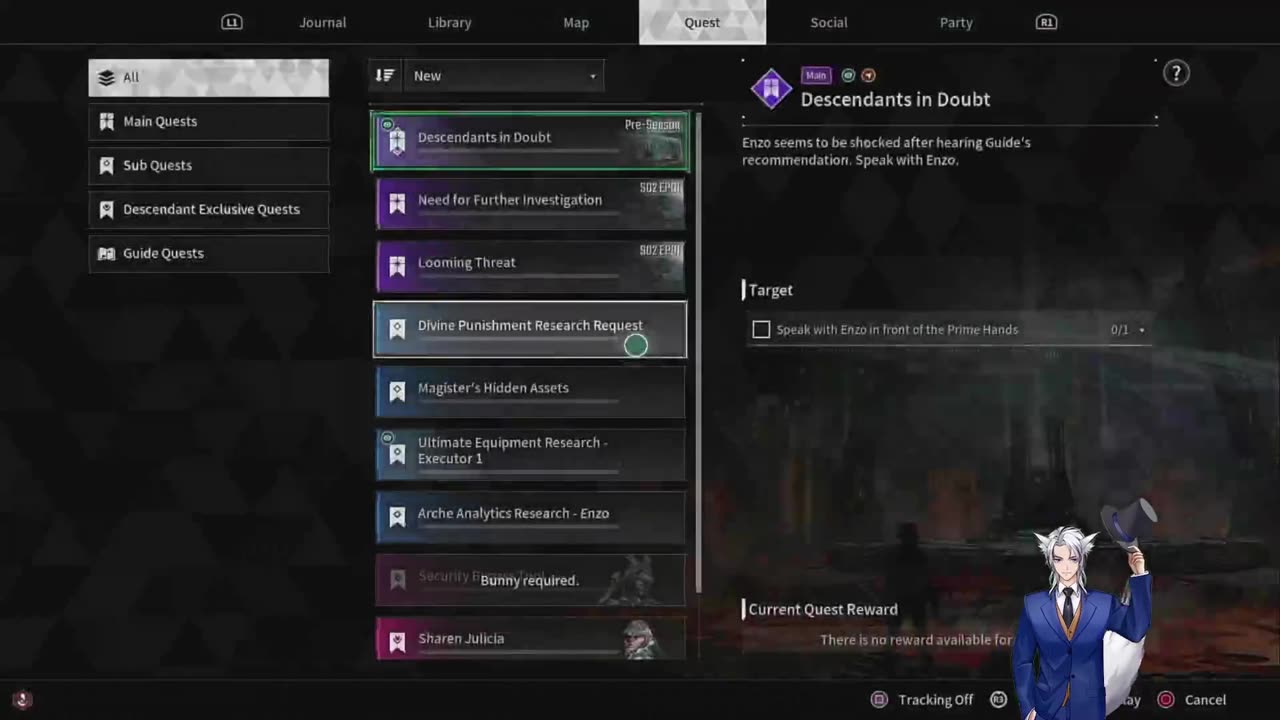The image size is (1280, 720).
Task: Check the Speak with Enzo target checkbox
Action: pos(761,329)
